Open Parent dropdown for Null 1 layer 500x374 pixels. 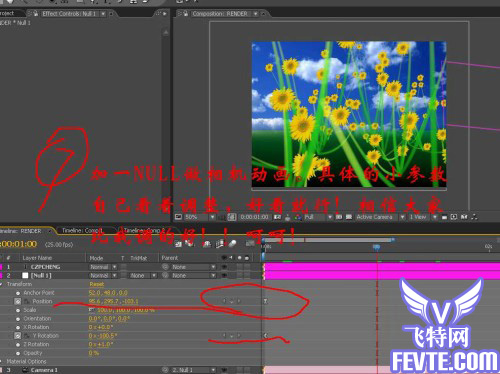193,276
